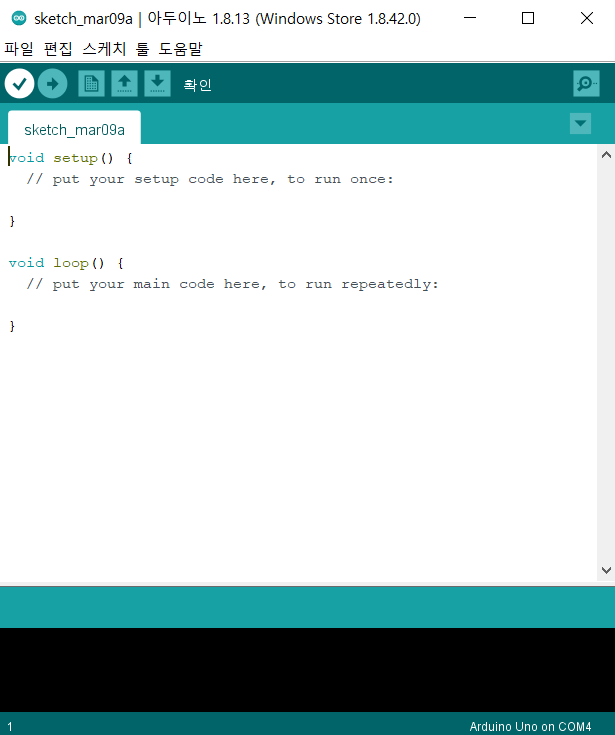Maximize the Arduino window
Viewport: 615px width, 735px height.
click(x=528, y=18)
